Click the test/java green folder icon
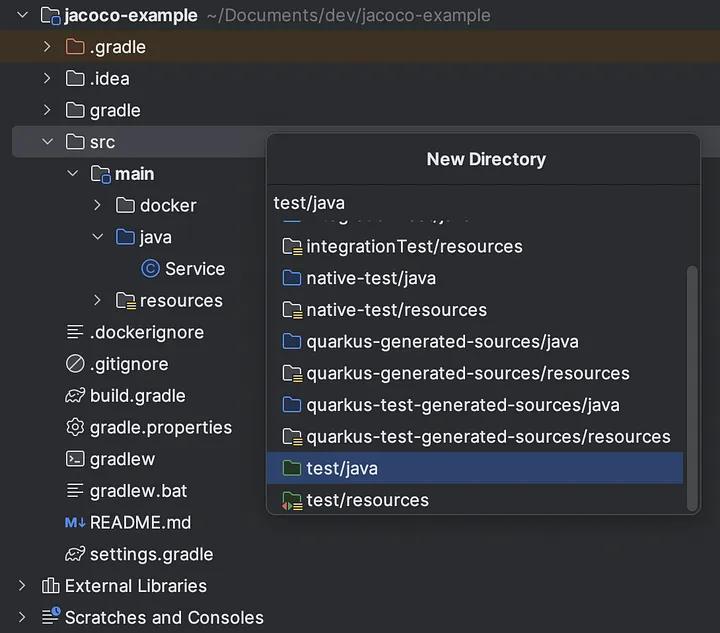This screenshot has height=633, width=720. 292,468
